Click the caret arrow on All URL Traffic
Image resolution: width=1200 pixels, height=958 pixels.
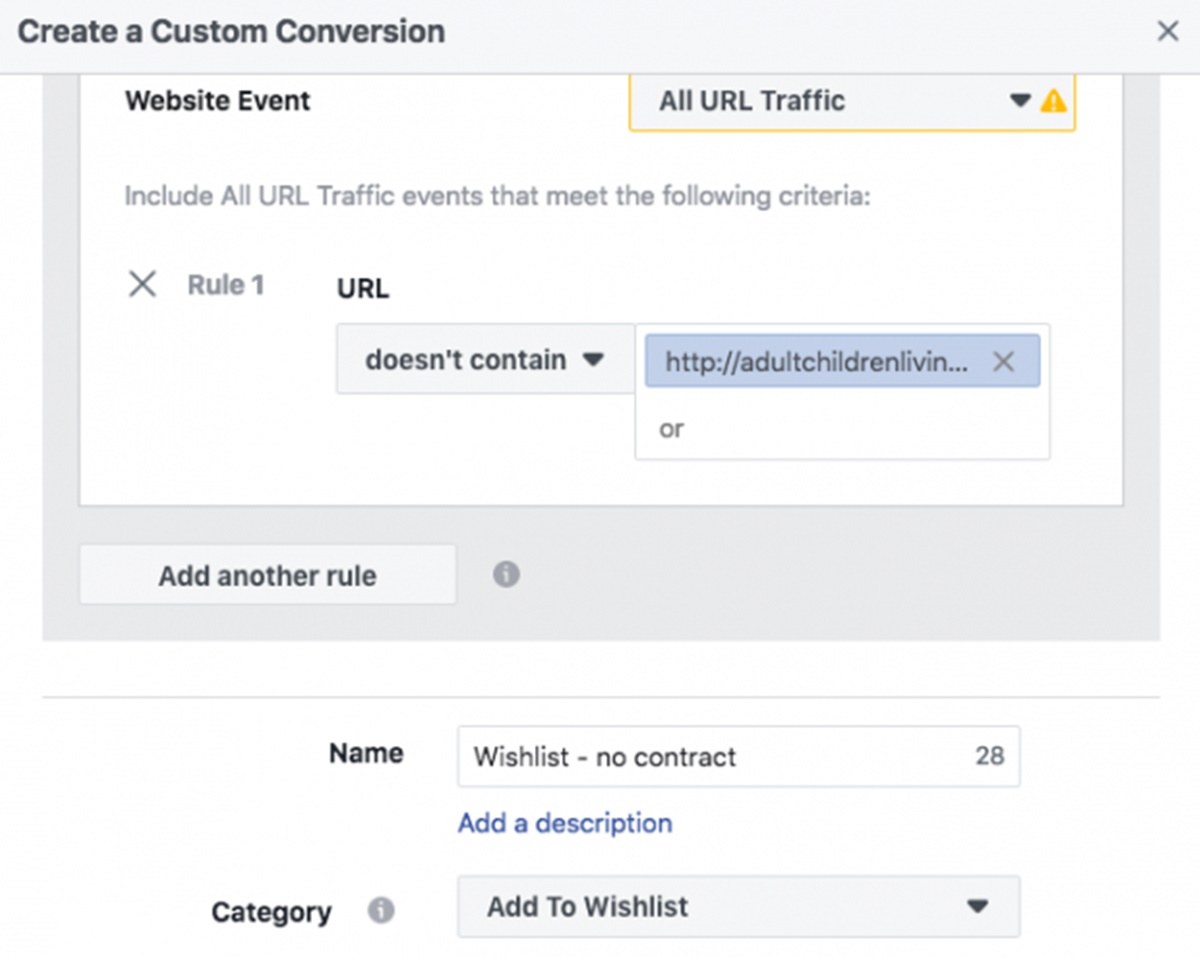pyautogui.click(x=1019, y=101)
